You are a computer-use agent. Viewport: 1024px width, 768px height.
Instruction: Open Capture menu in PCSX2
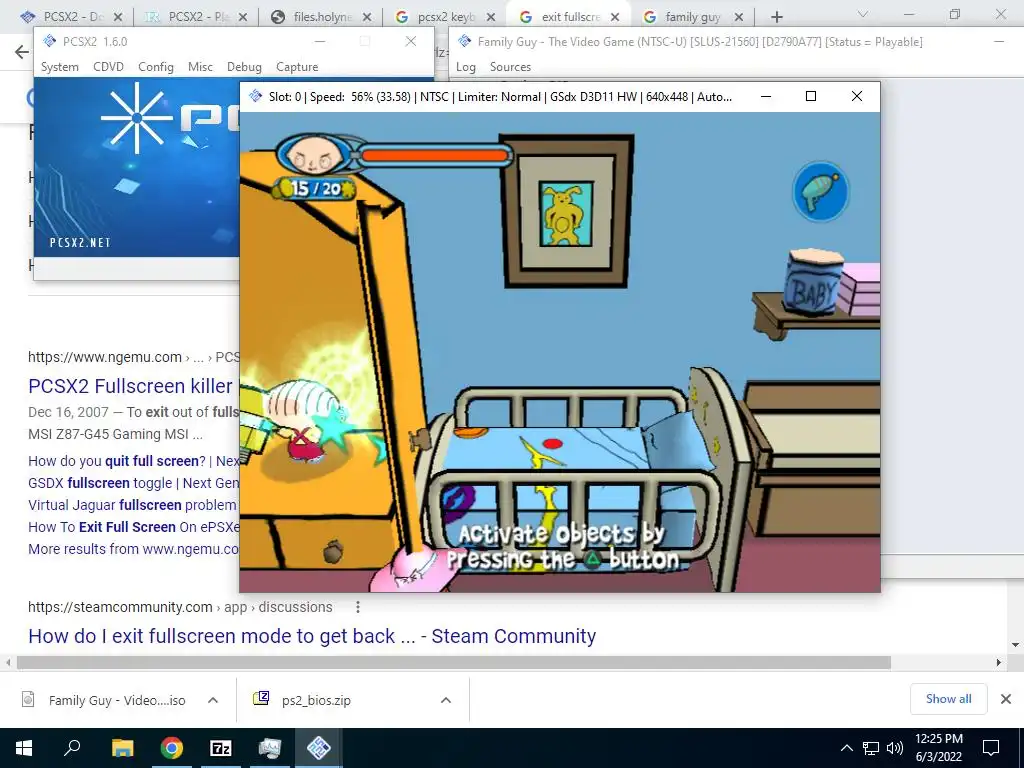coord(297,67)
